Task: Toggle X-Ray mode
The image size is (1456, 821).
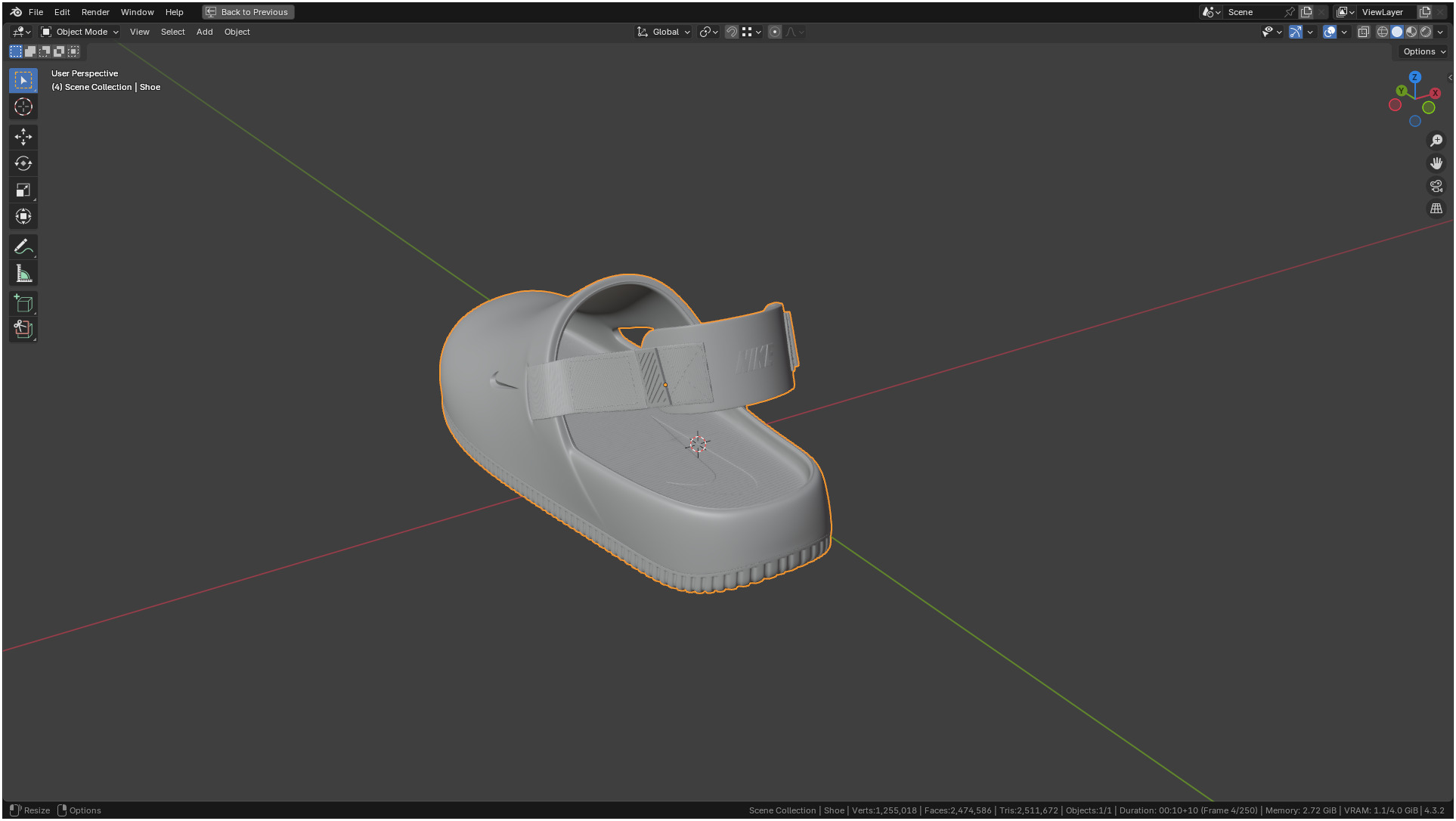Action: 1364,32
